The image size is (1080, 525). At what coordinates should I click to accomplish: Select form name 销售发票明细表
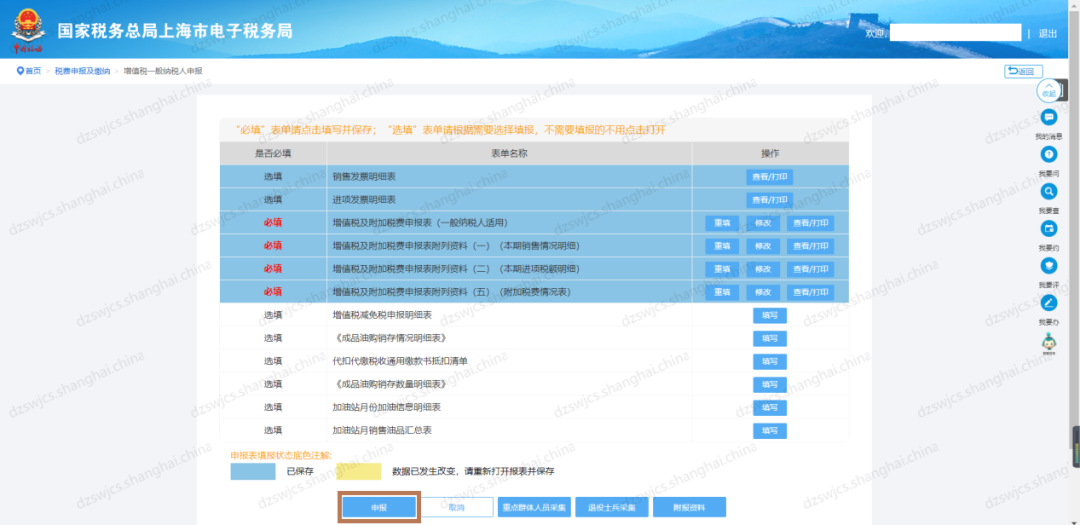364,177
